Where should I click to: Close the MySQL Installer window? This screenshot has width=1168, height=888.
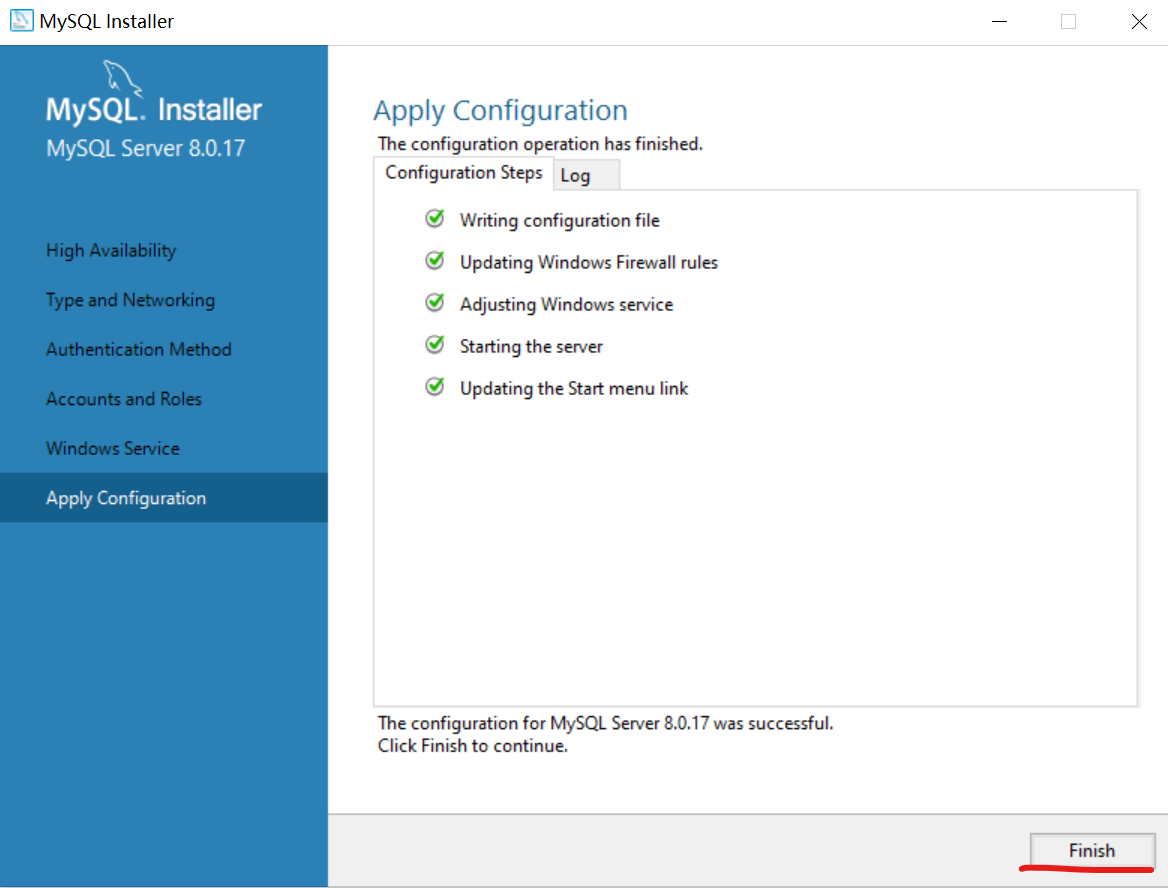(1139, 22)
